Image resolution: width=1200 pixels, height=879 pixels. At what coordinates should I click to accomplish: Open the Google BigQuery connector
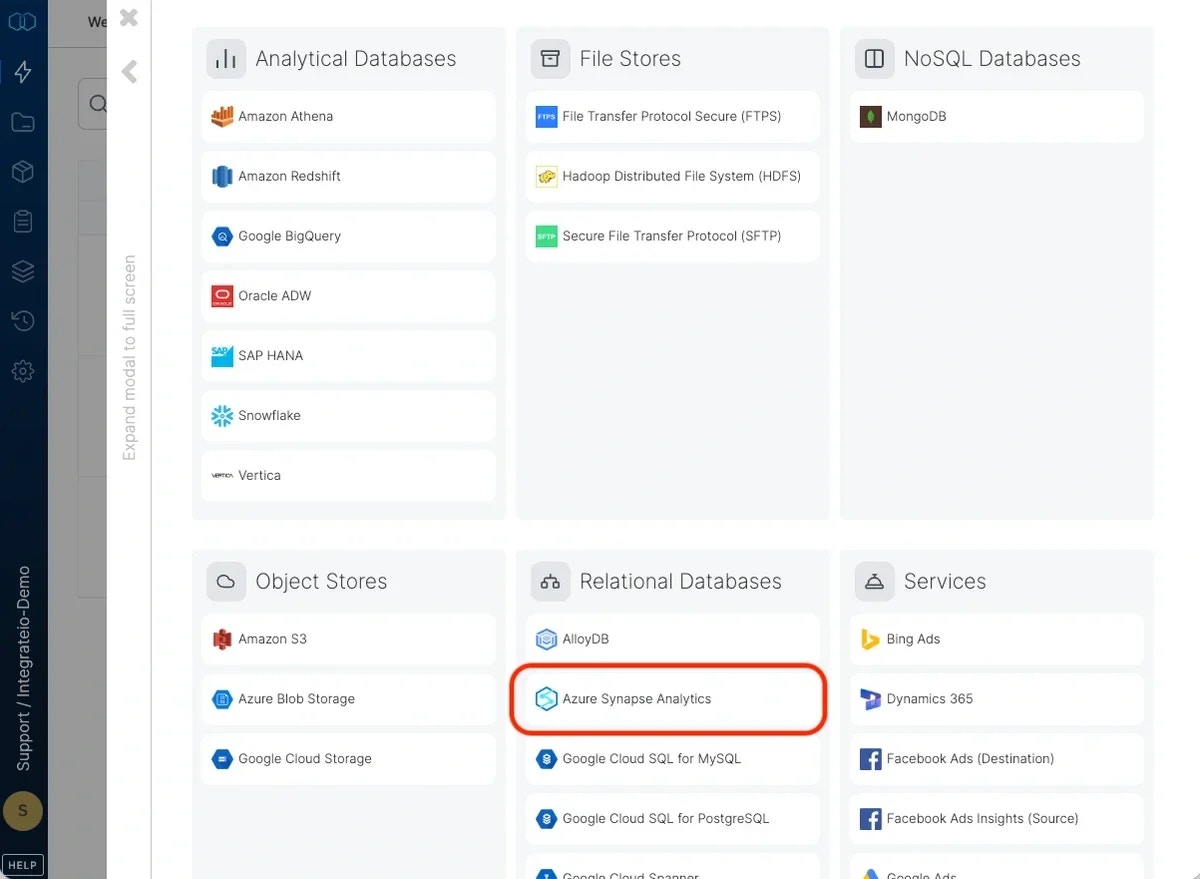pos(347,236)
